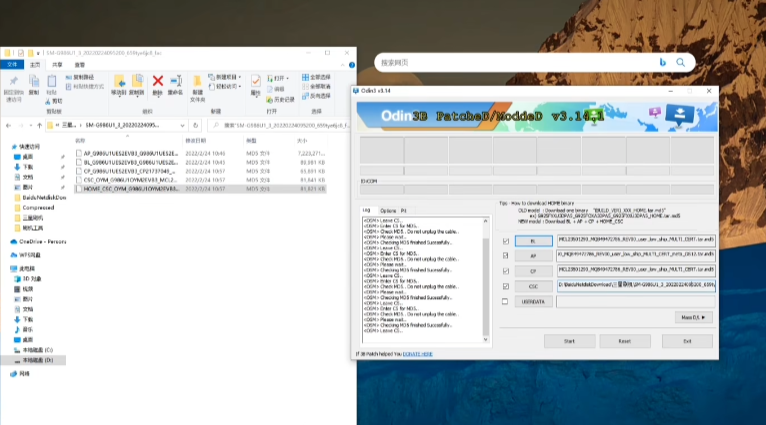The image size is (766, 425).
Task: Click the Odin log scroll down arrow
Action: tap(486, 340)
